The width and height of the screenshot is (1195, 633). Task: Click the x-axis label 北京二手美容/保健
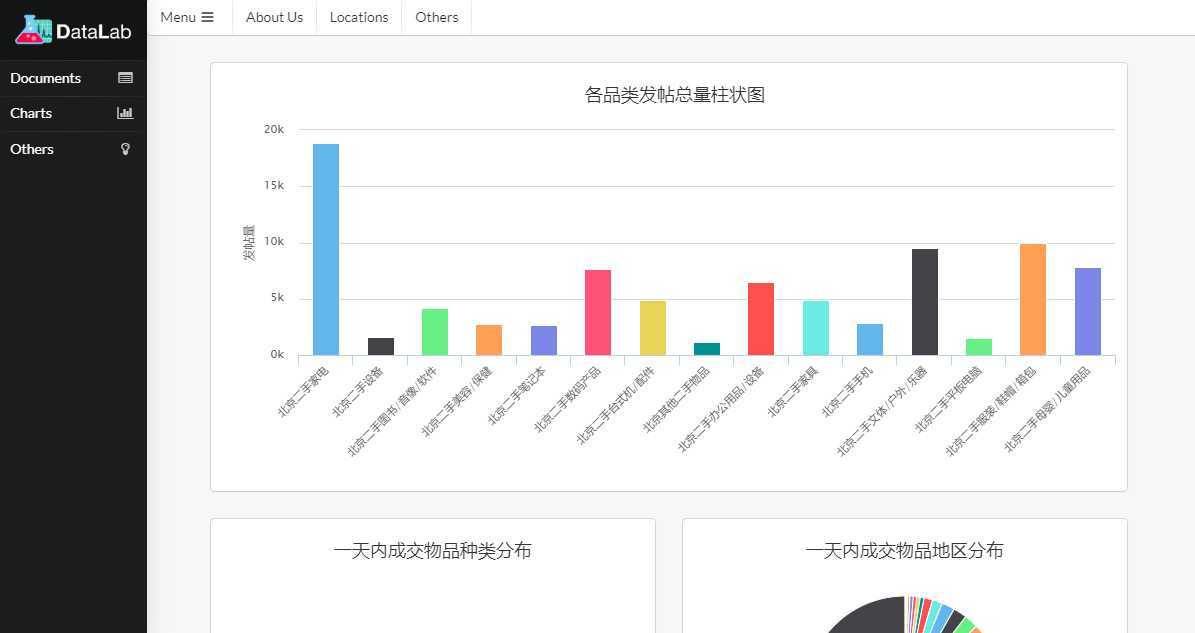pos(457,401)
